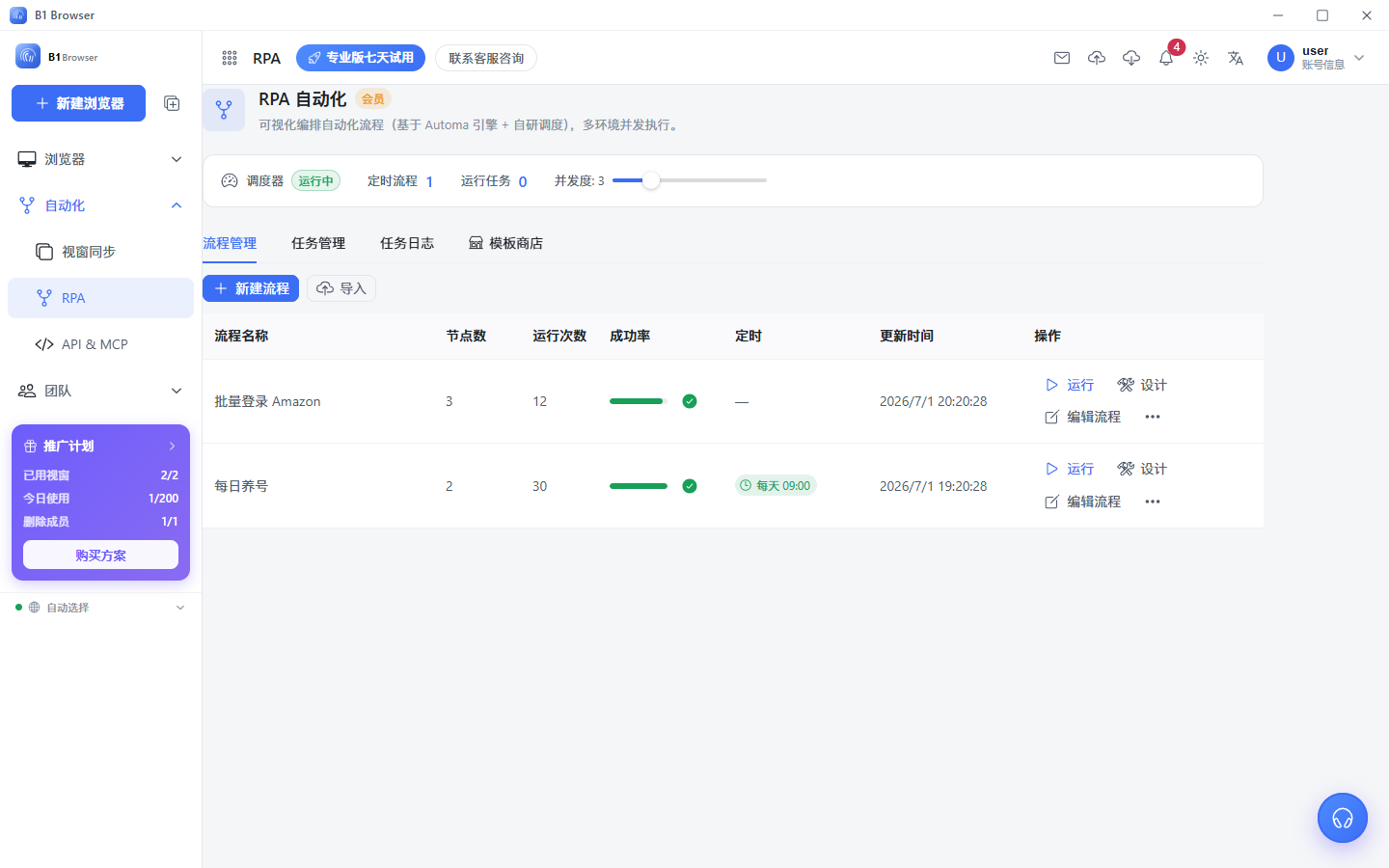1389x868 pixels.
Task: Click the user avatar U
Action: pyautogui.click(x=1281, y=58)
